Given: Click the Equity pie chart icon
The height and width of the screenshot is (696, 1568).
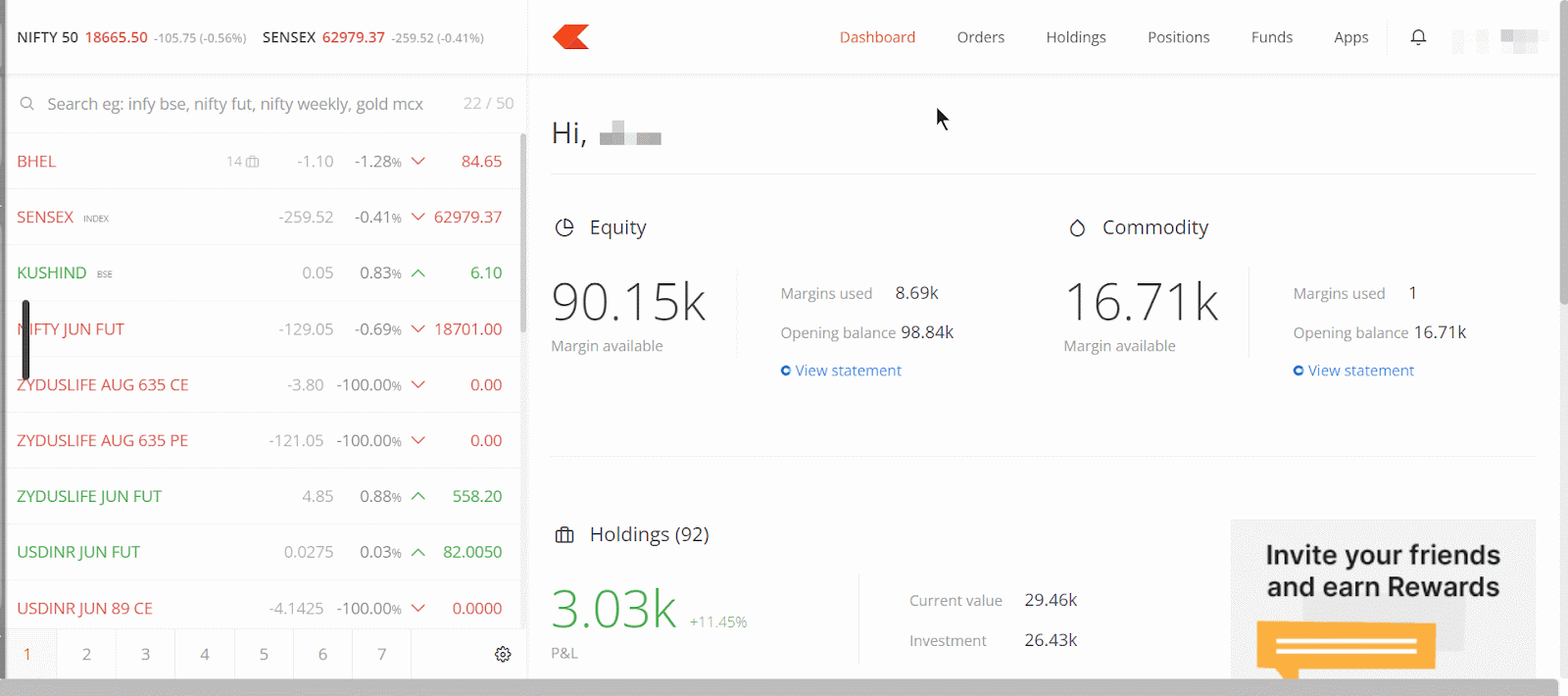Looking at the screenshot, I should (564, 227).
